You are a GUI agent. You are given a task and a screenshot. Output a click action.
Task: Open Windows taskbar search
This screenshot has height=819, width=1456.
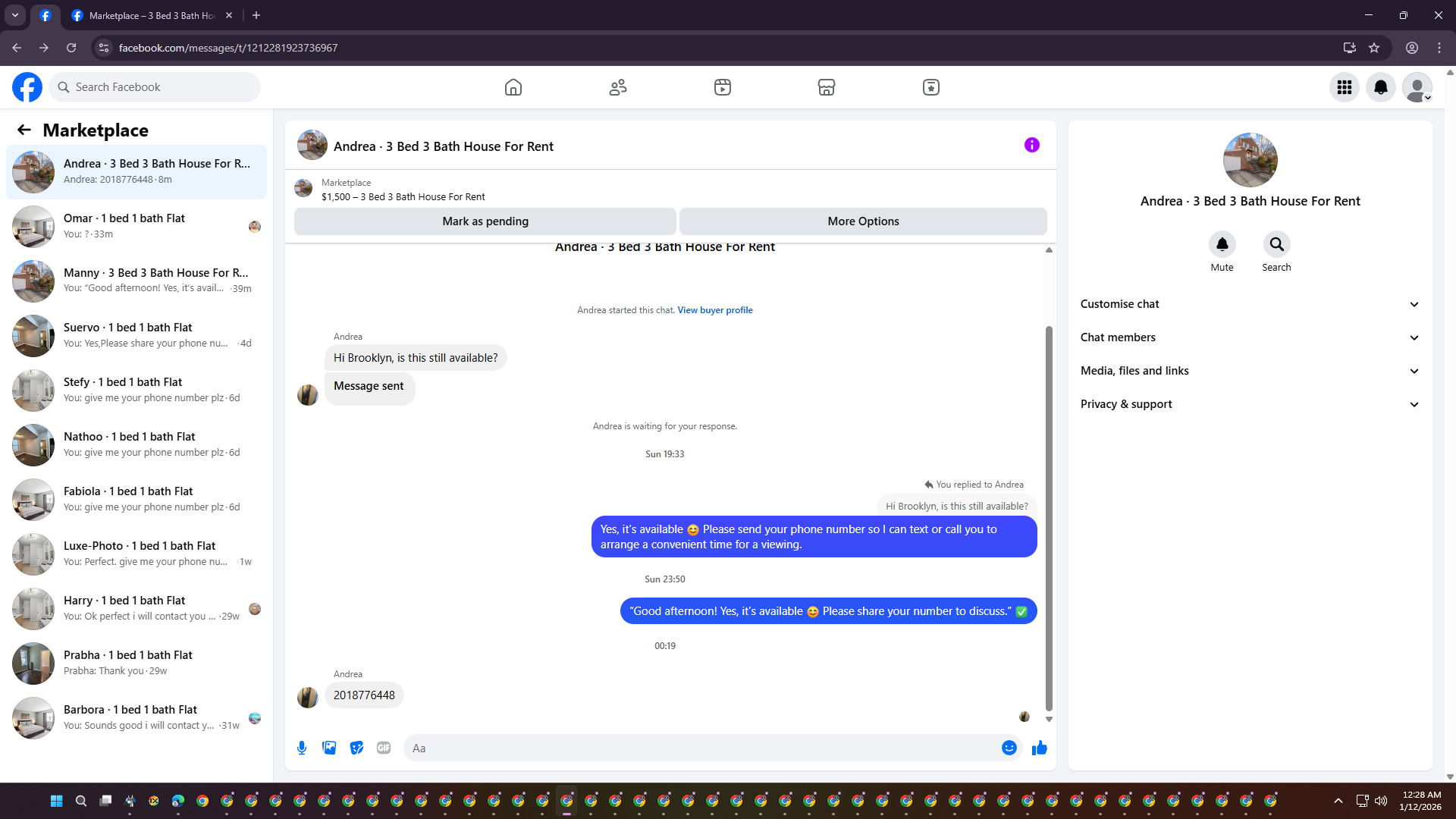(81, 801)
